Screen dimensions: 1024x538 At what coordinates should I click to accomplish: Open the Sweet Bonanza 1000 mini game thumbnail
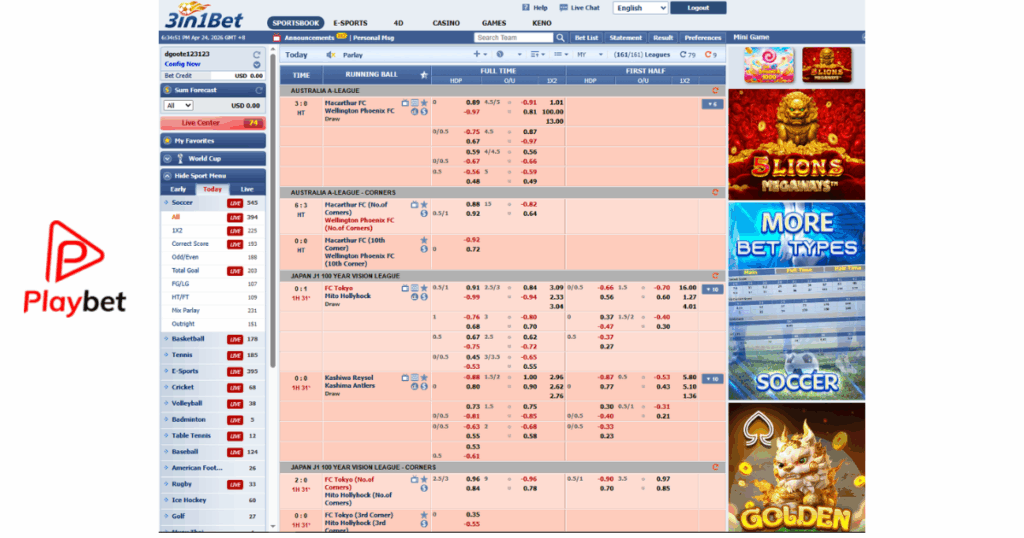(x=769, y=65)
